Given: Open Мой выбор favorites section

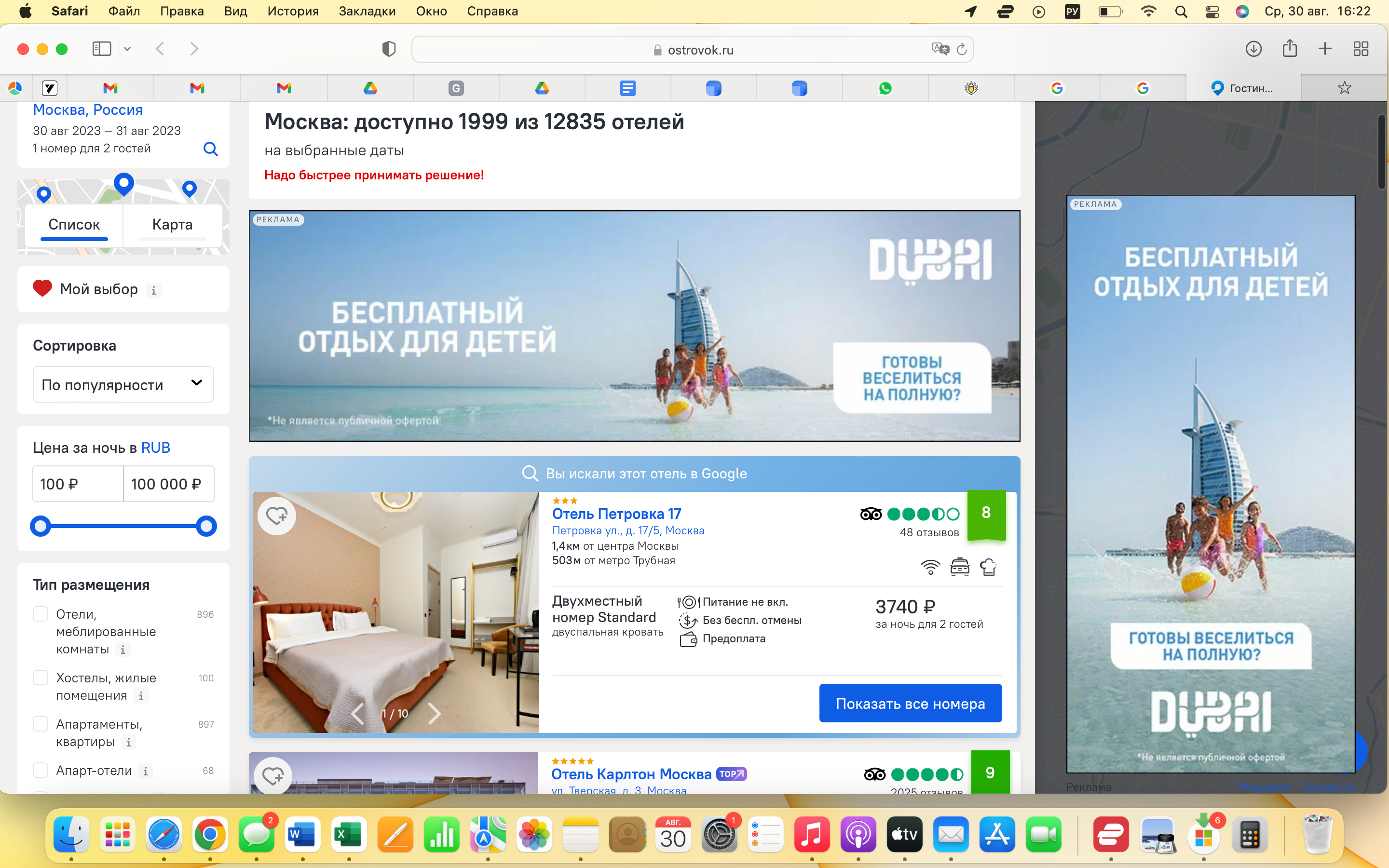Looking at the screenshot, I should [x=99, y=289].
